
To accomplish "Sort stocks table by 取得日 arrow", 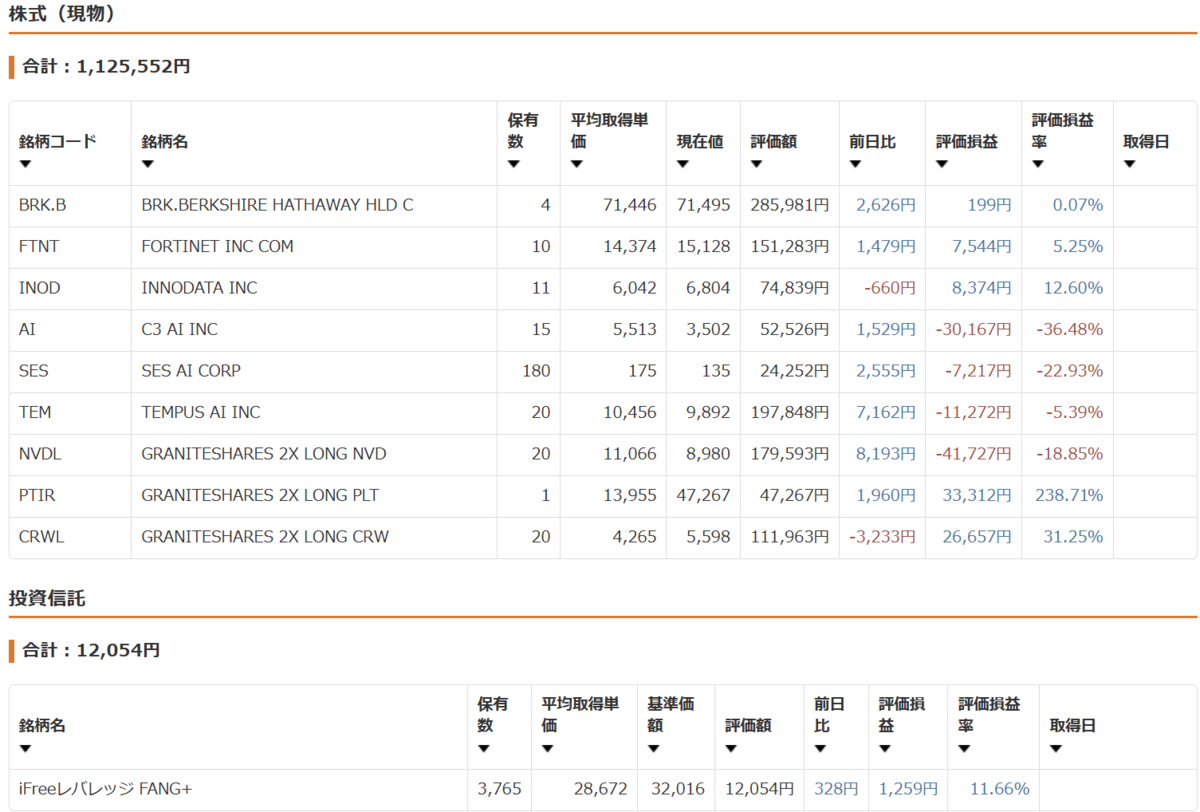I will click(1129, 165).
